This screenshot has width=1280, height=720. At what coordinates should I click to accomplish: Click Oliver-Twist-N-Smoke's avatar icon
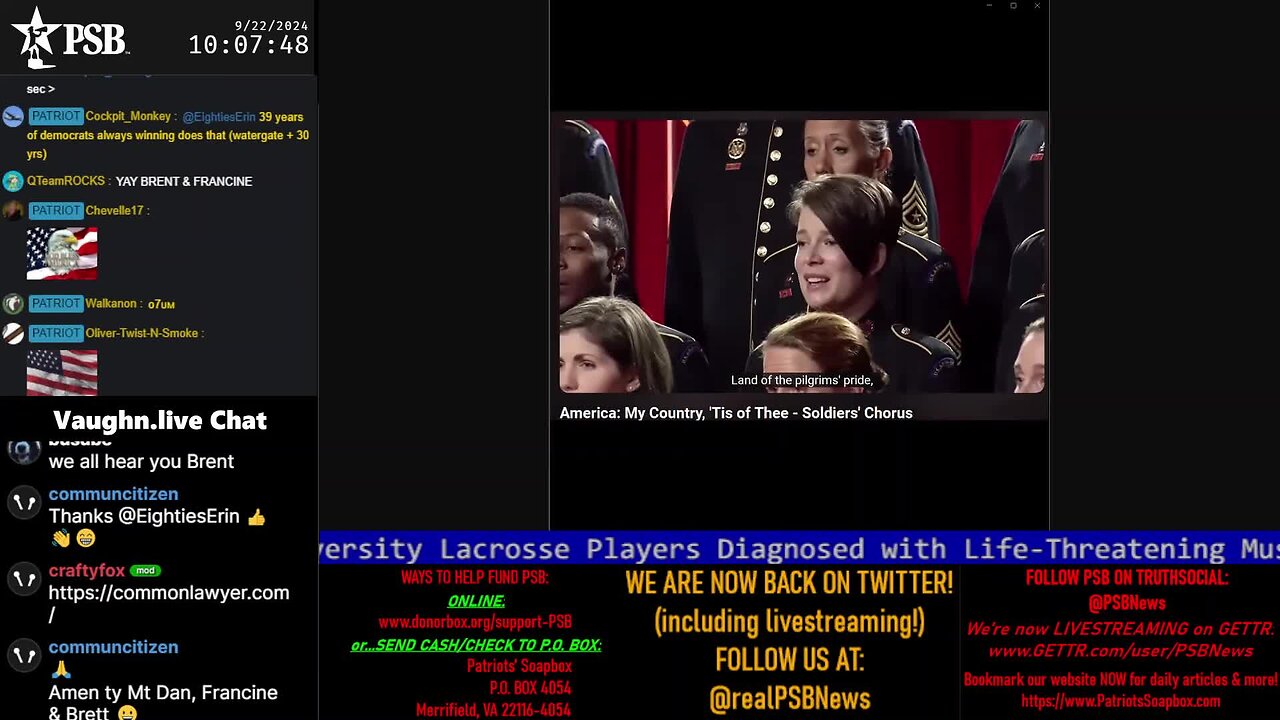coord(13,334)
